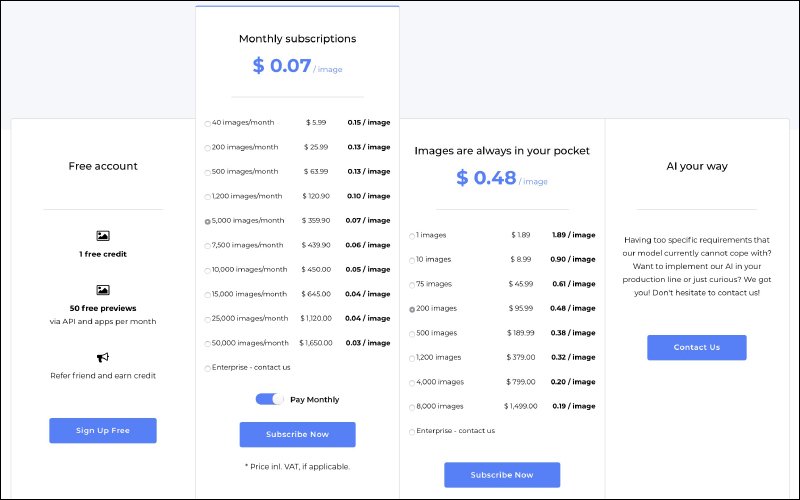
Task: Choose the 75 images $45.99 pack
Action: tap(412, 285)
